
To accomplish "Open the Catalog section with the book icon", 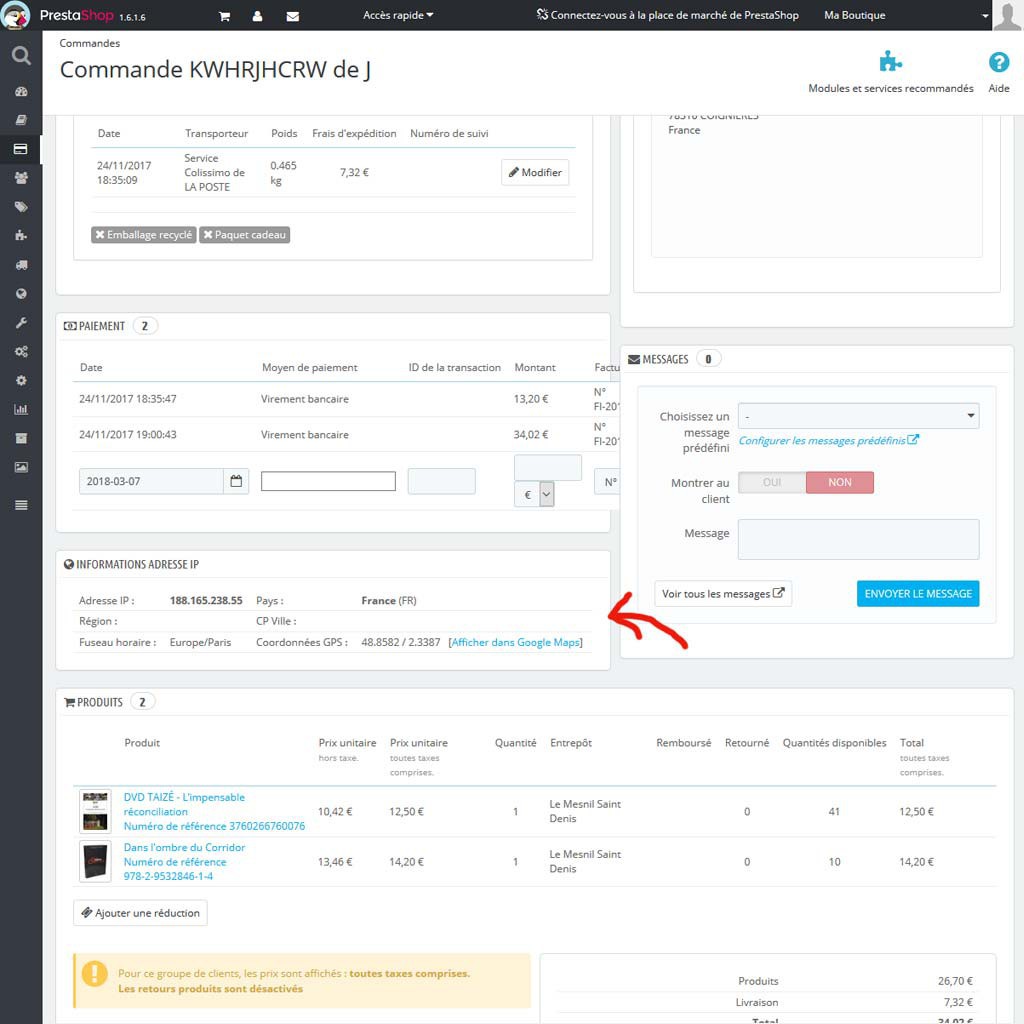I will (x=20, y=120).
